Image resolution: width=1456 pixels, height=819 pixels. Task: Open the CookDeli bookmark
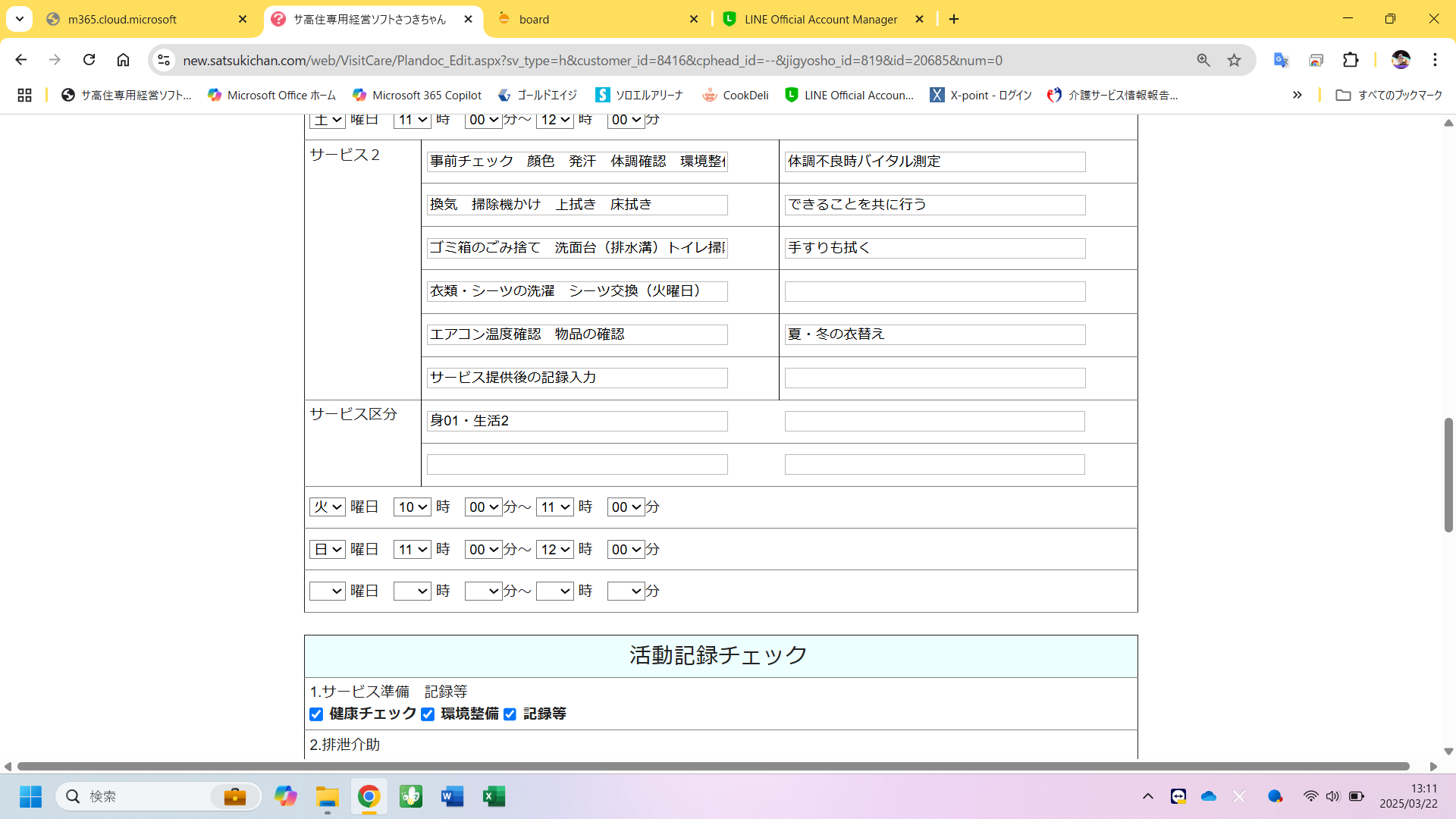coord(736,95)
